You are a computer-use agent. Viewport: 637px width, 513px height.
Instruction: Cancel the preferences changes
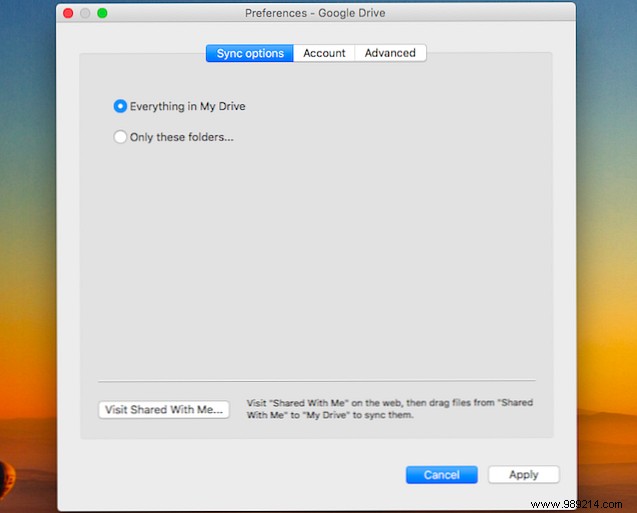tap(442, 475)
